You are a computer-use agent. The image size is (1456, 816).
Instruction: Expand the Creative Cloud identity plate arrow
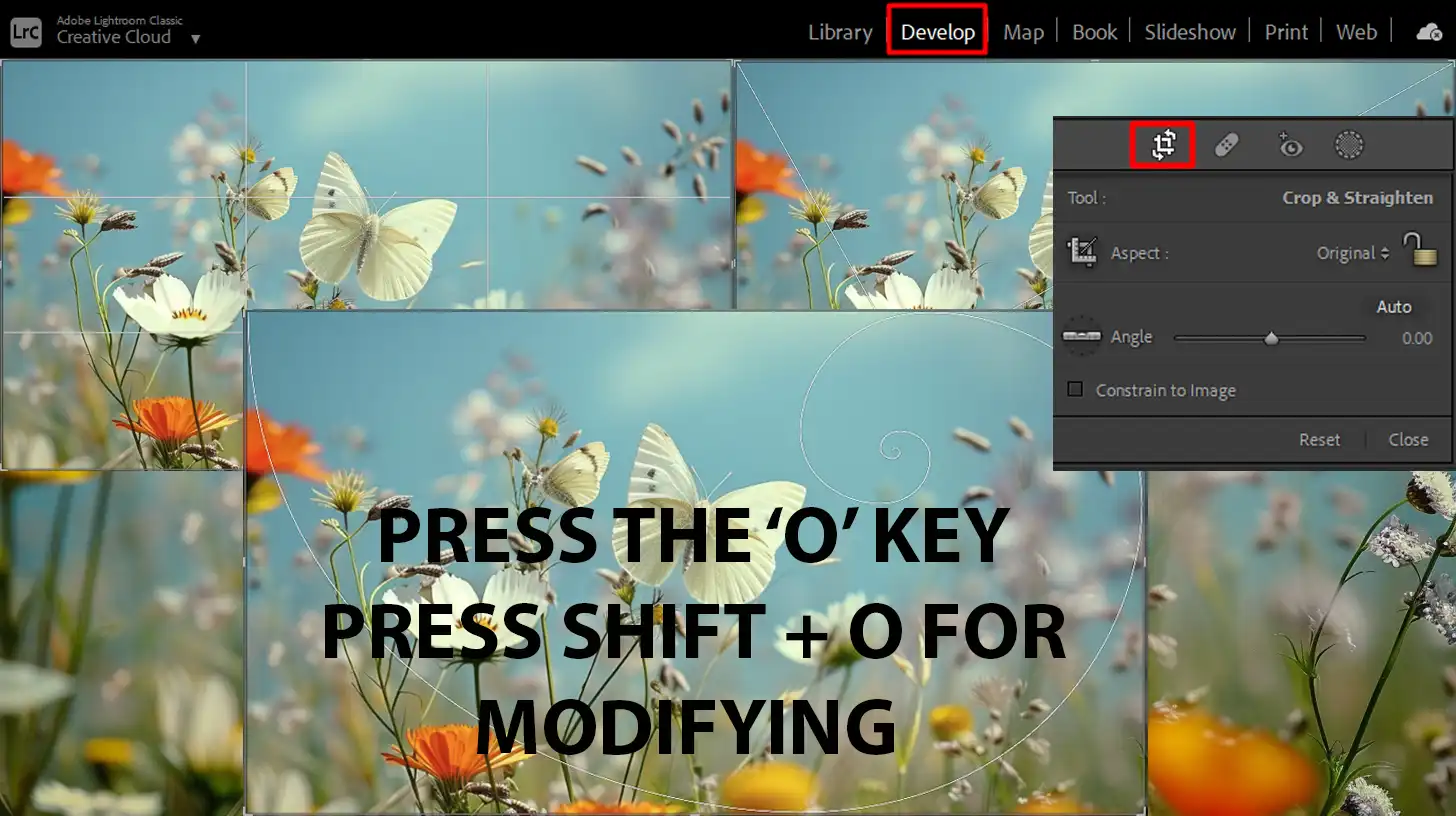(x=196, y=39)
